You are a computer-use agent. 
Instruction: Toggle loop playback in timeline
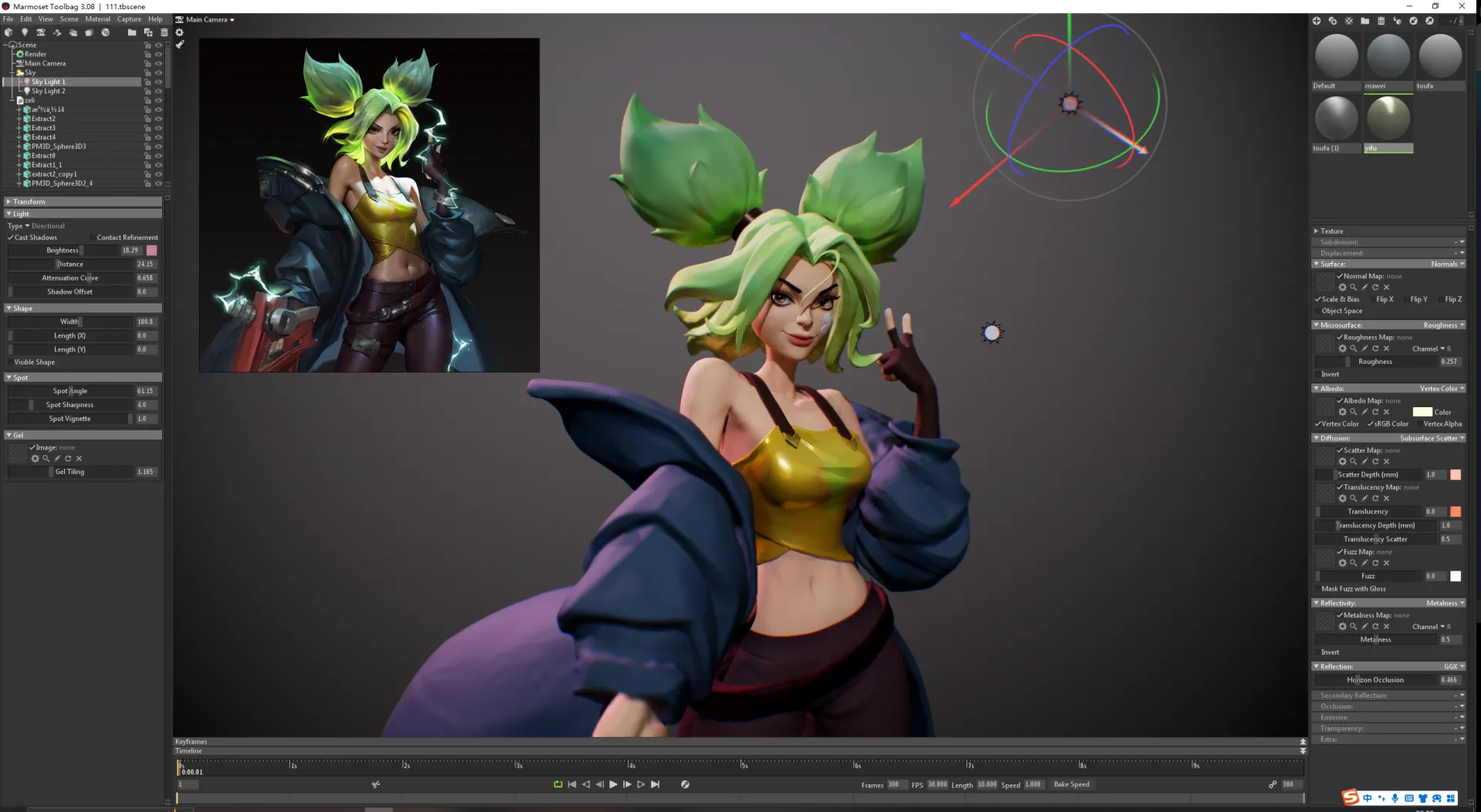point(558,784)
